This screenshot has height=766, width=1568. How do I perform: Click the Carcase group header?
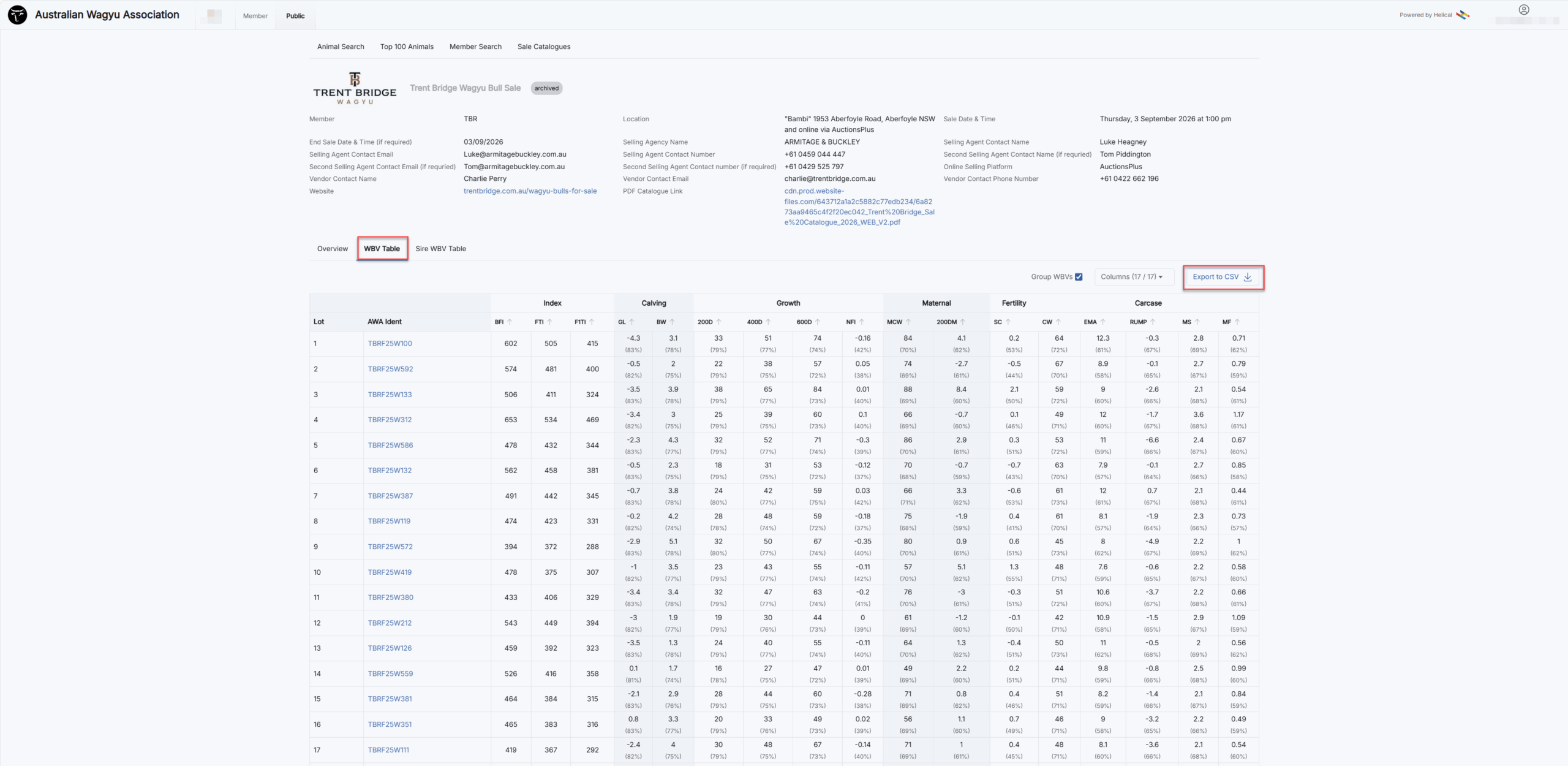click(x=1148, y=303)
